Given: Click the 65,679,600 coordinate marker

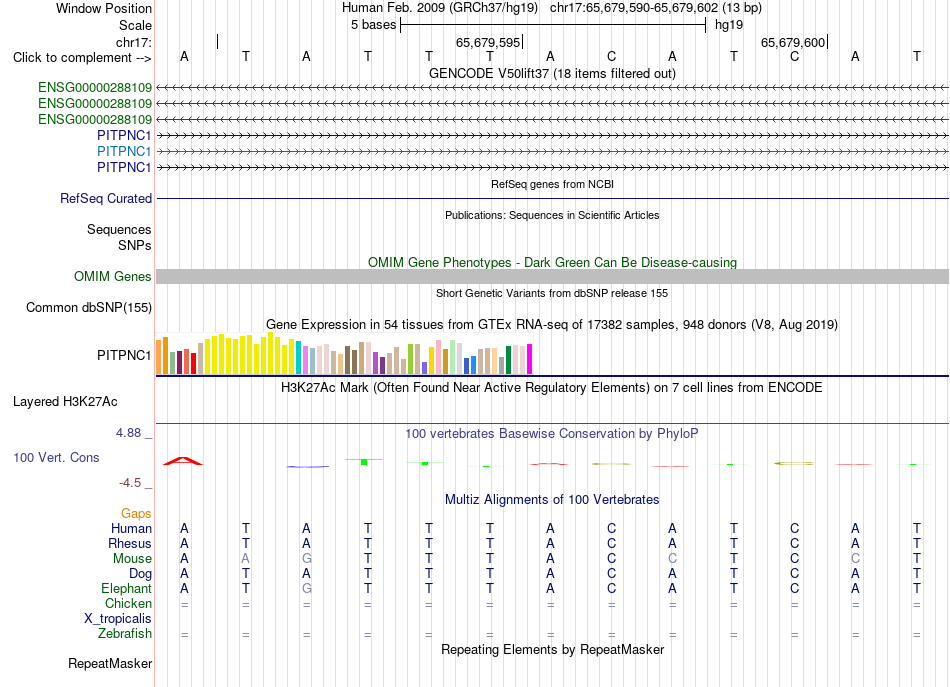Looking at the screenshot, I should [792, 42].
